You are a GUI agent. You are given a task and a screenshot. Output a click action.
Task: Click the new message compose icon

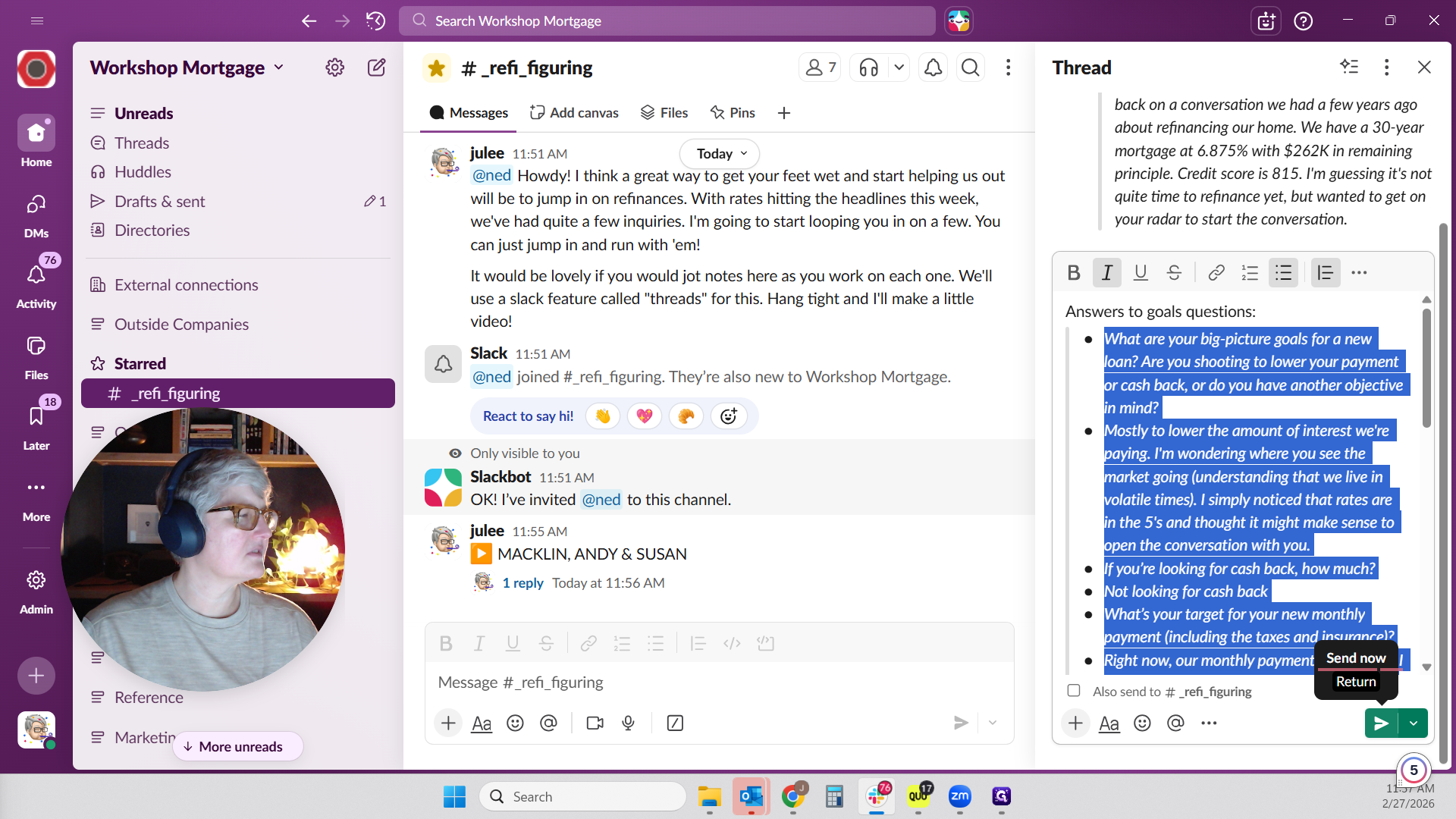376,67
